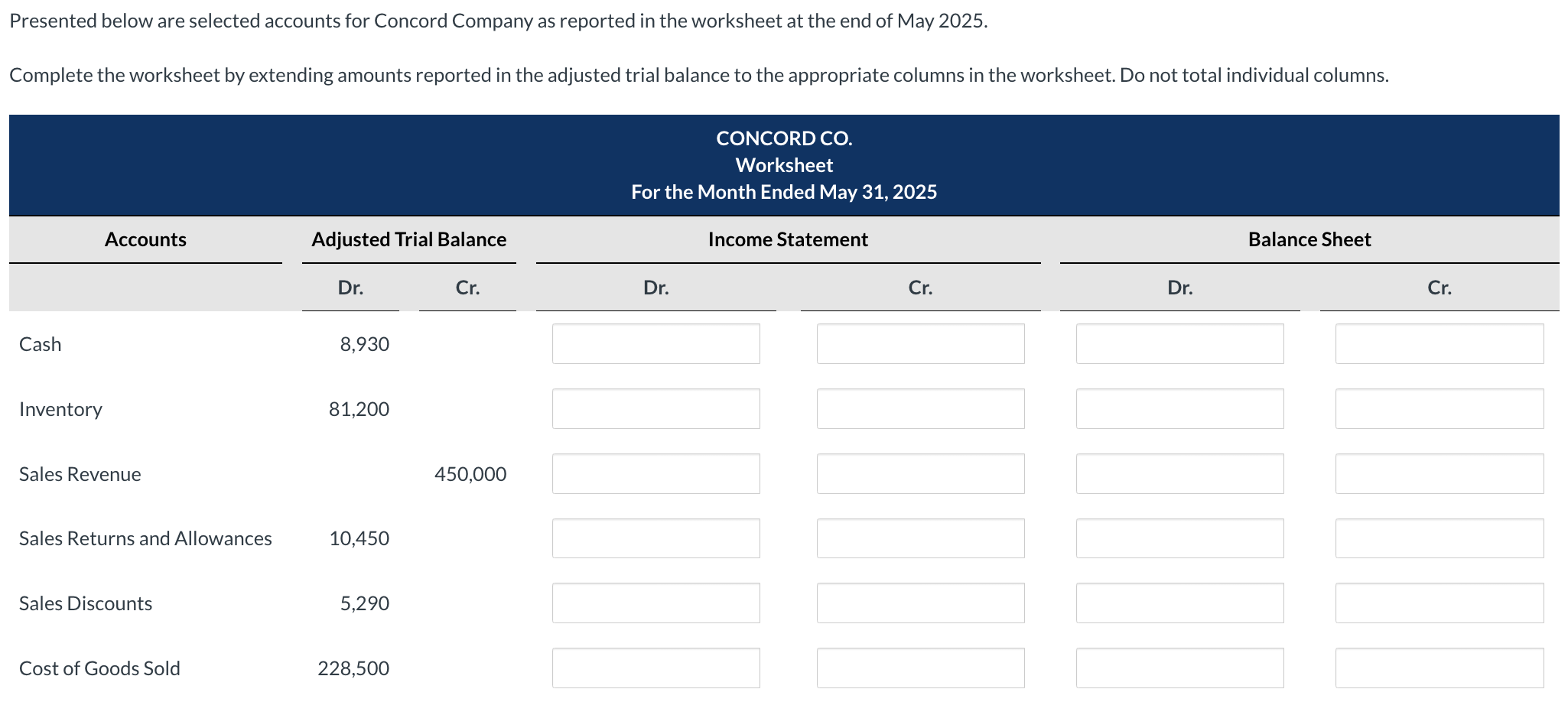Select the Income Statement Cr. box for Inventory
1568x702 pixels.
pos(920,408)
